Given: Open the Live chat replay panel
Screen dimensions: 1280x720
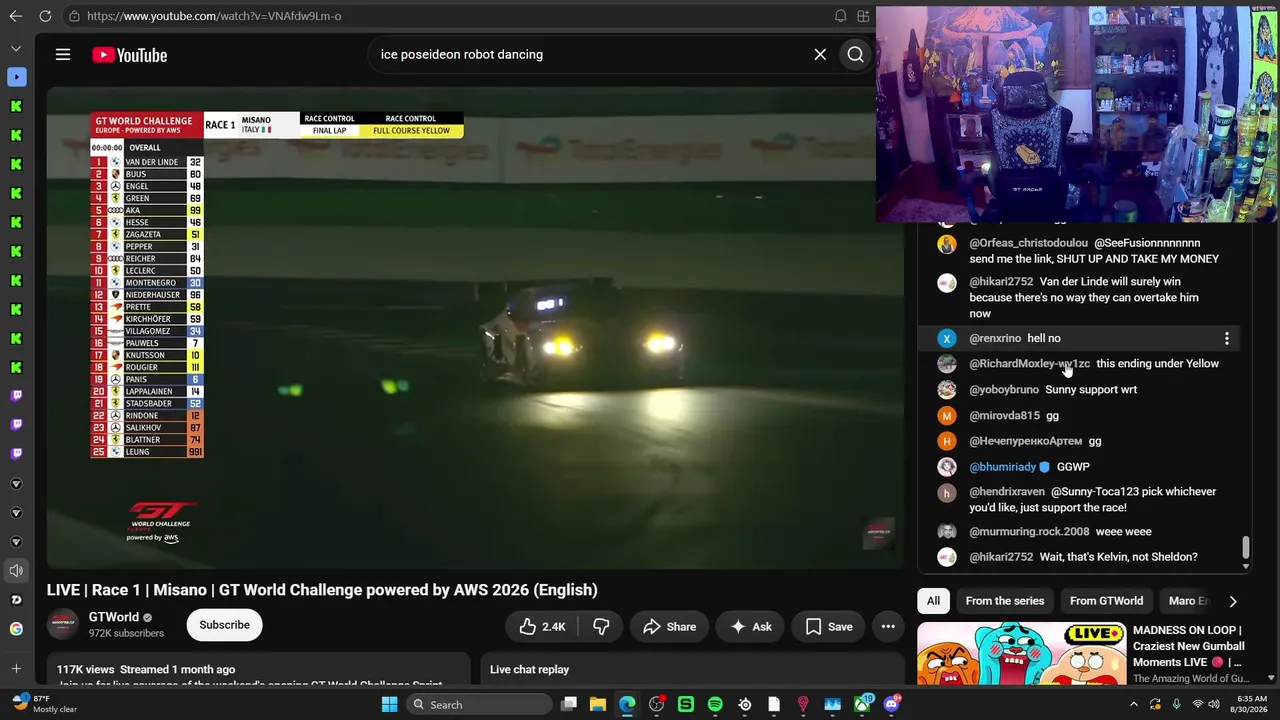Looking at the screenshot, I should click(692, 669).
